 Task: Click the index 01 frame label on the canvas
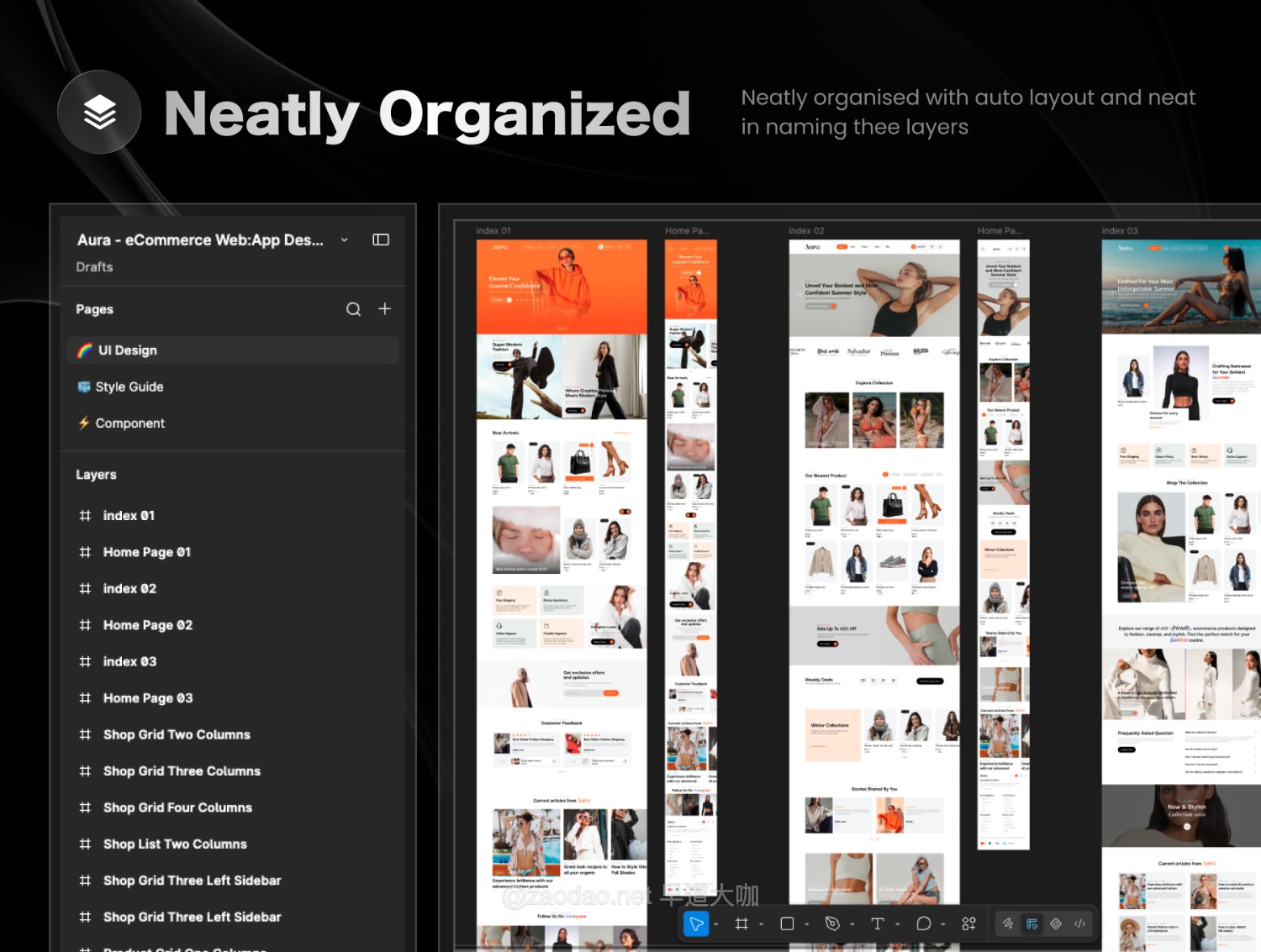pos(493,231)
